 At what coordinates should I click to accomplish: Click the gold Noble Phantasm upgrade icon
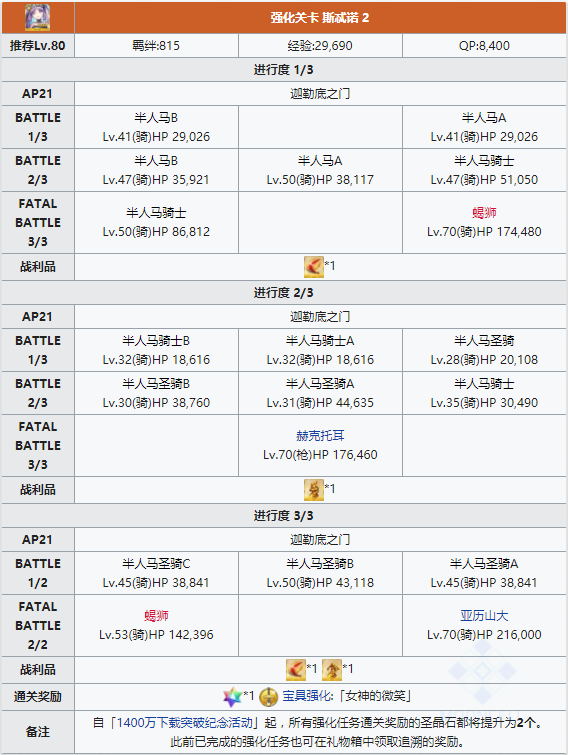point(269,696)
